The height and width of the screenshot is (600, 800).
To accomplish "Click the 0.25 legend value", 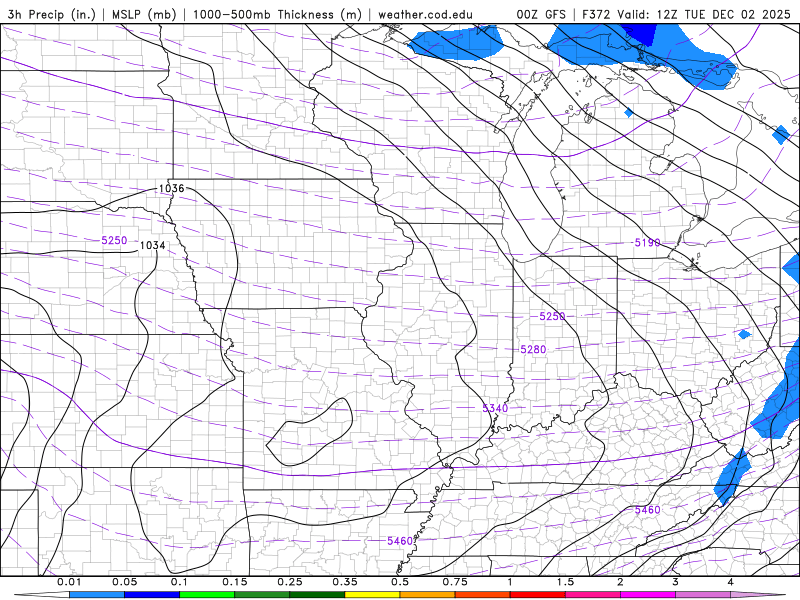I will (x=289, y=582).
